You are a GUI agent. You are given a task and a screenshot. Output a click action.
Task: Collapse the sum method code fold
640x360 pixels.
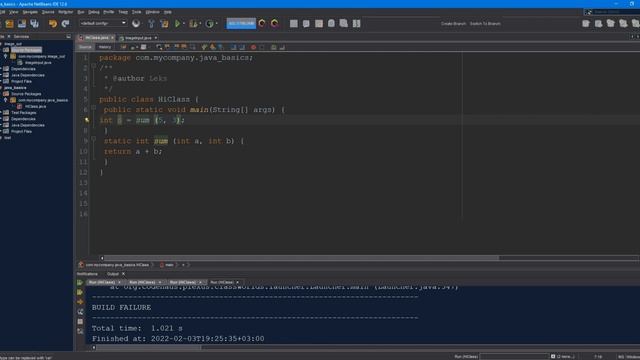tap(93, 139)
